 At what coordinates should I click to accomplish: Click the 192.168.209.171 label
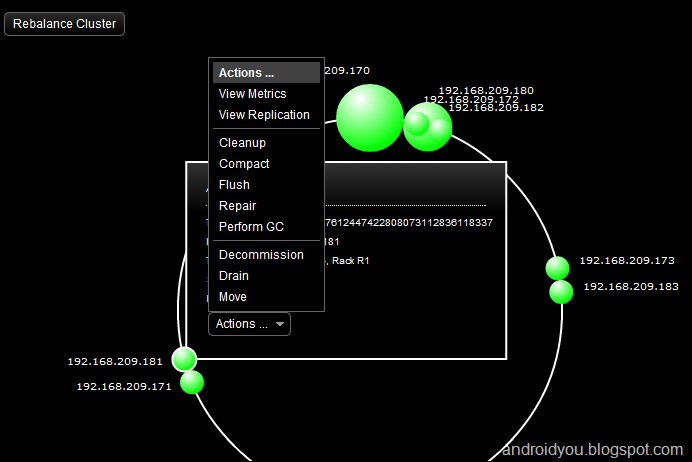point(124,387)
